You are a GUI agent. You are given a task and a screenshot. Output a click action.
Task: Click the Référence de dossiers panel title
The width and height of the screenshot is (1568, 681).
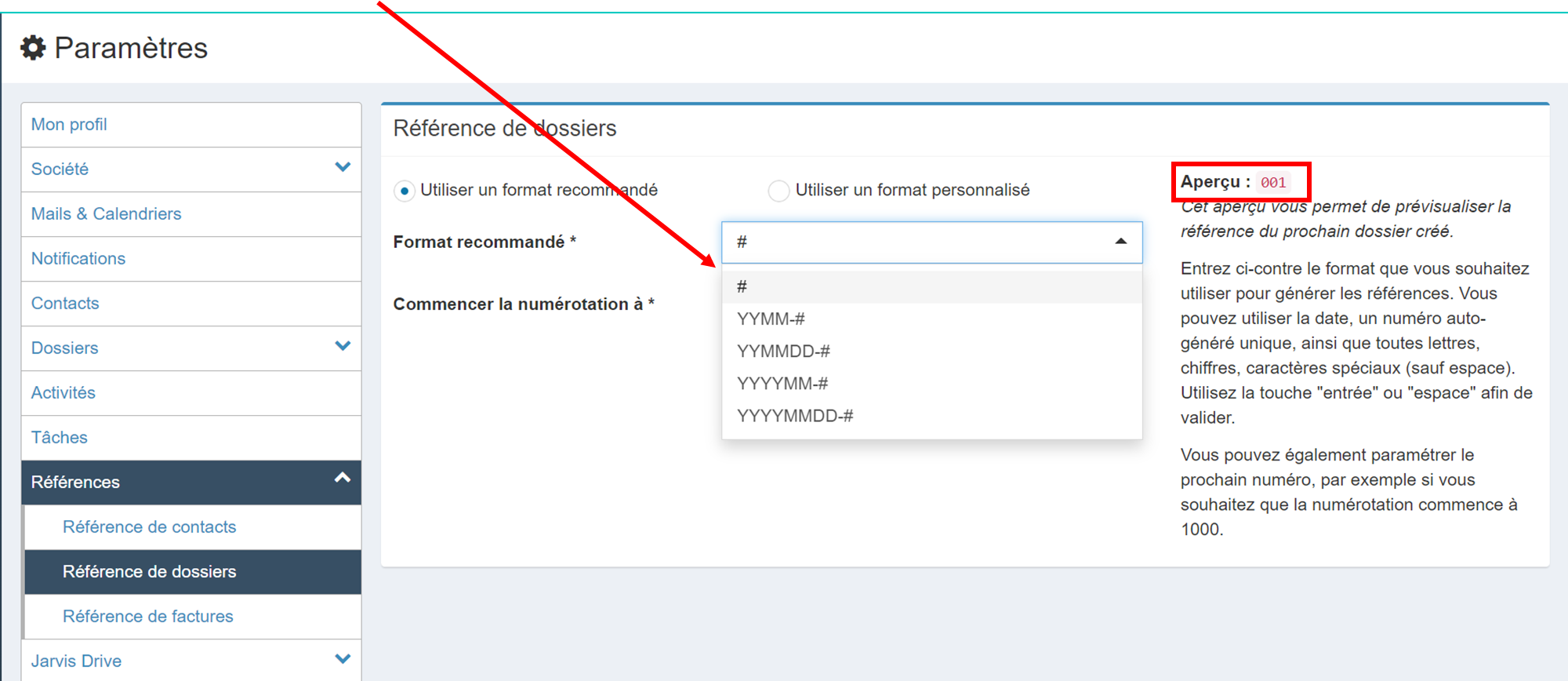coord(505,128)
